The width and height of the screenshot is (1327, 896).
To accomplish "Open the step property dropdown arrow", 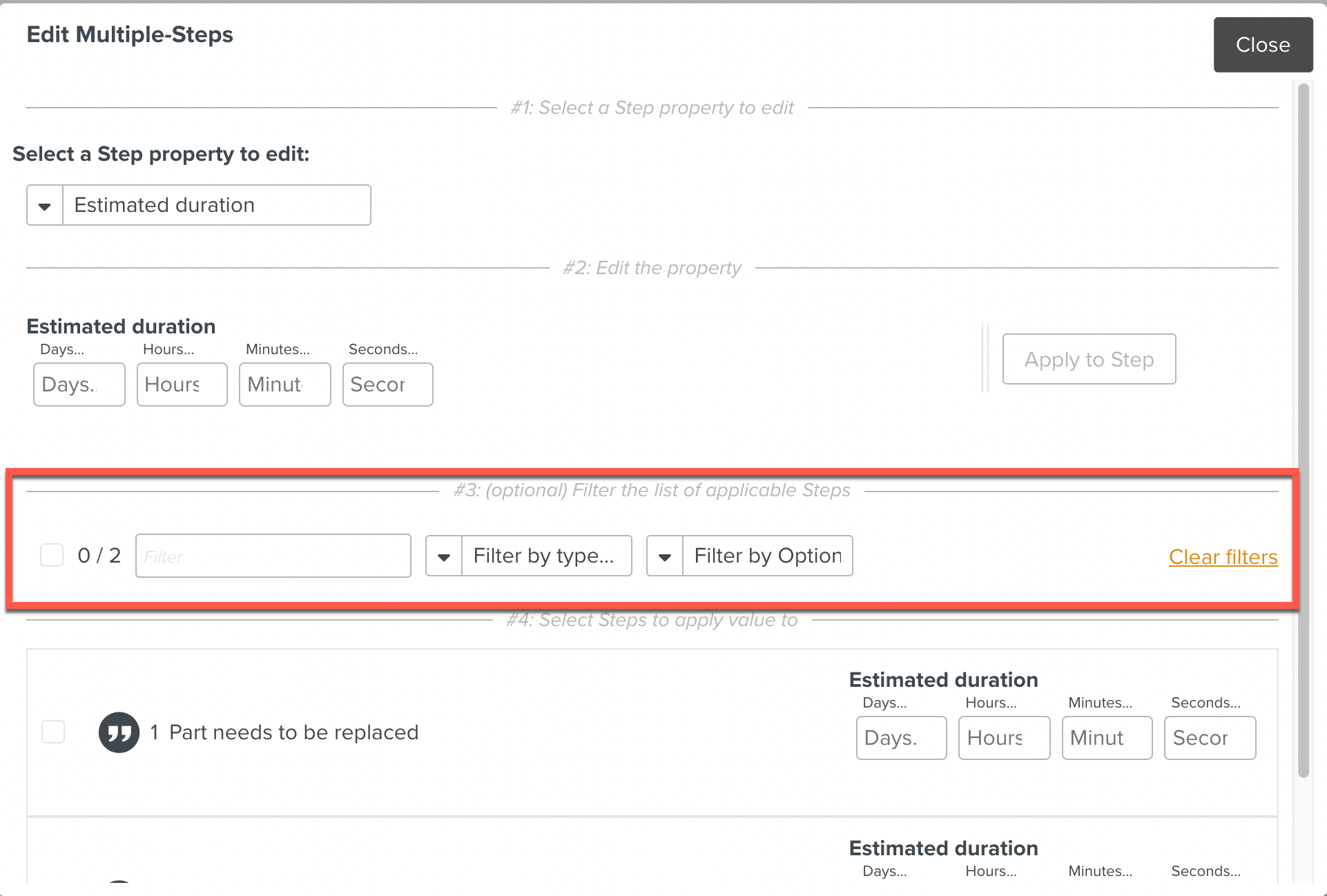I will tap(45, 206).
